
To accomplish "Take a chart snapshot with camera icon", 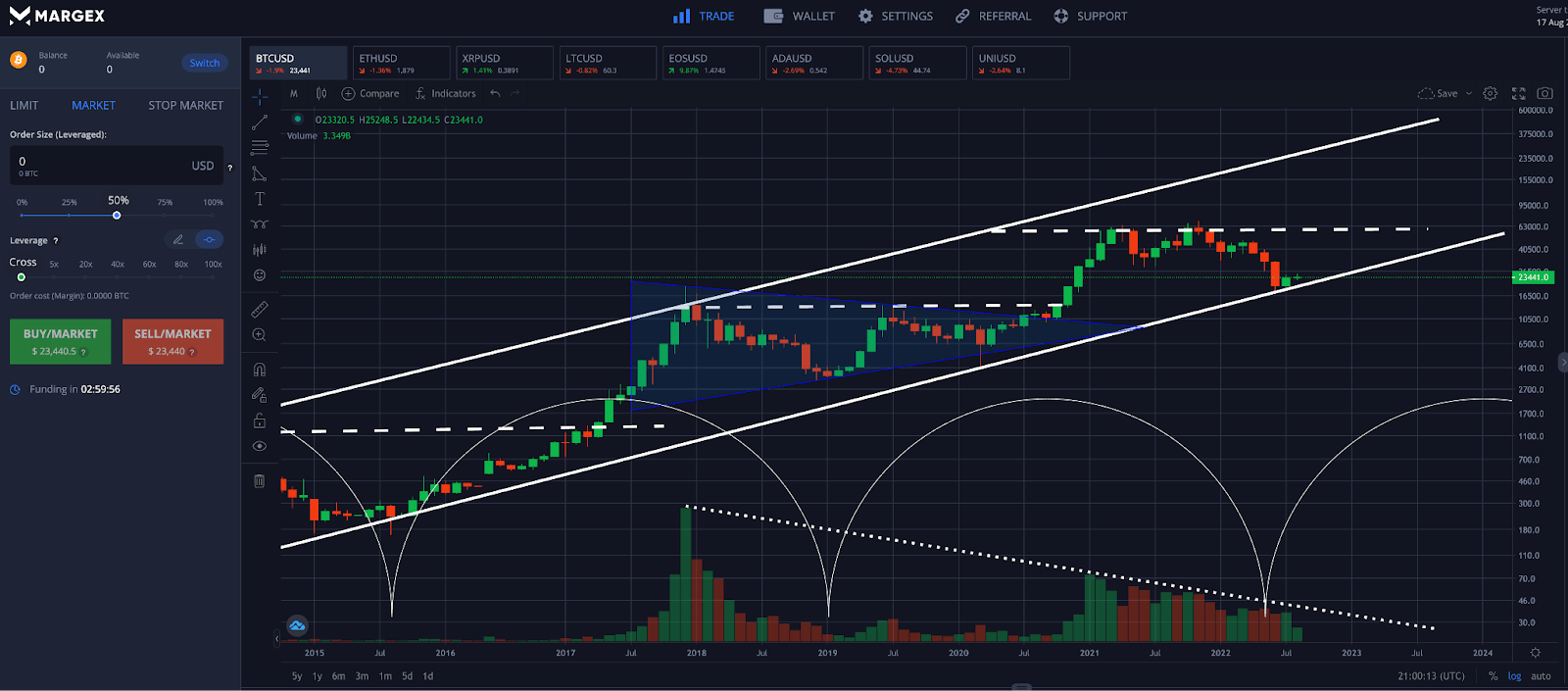I will click(x=1544, y=93).
